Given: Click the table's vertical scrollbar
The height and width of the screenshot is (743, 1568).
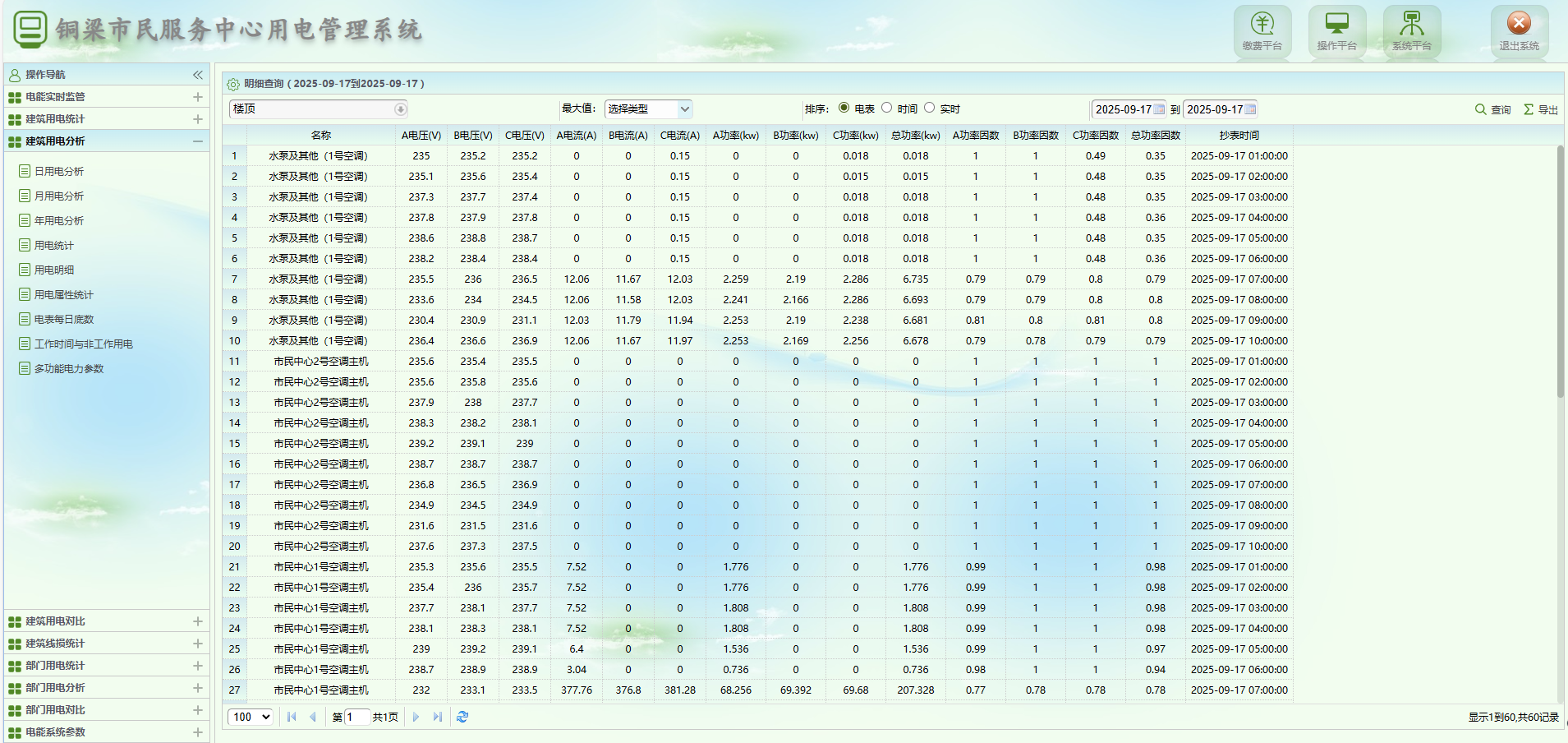Looking at the screenshot, I should (x=1560, y=271).
